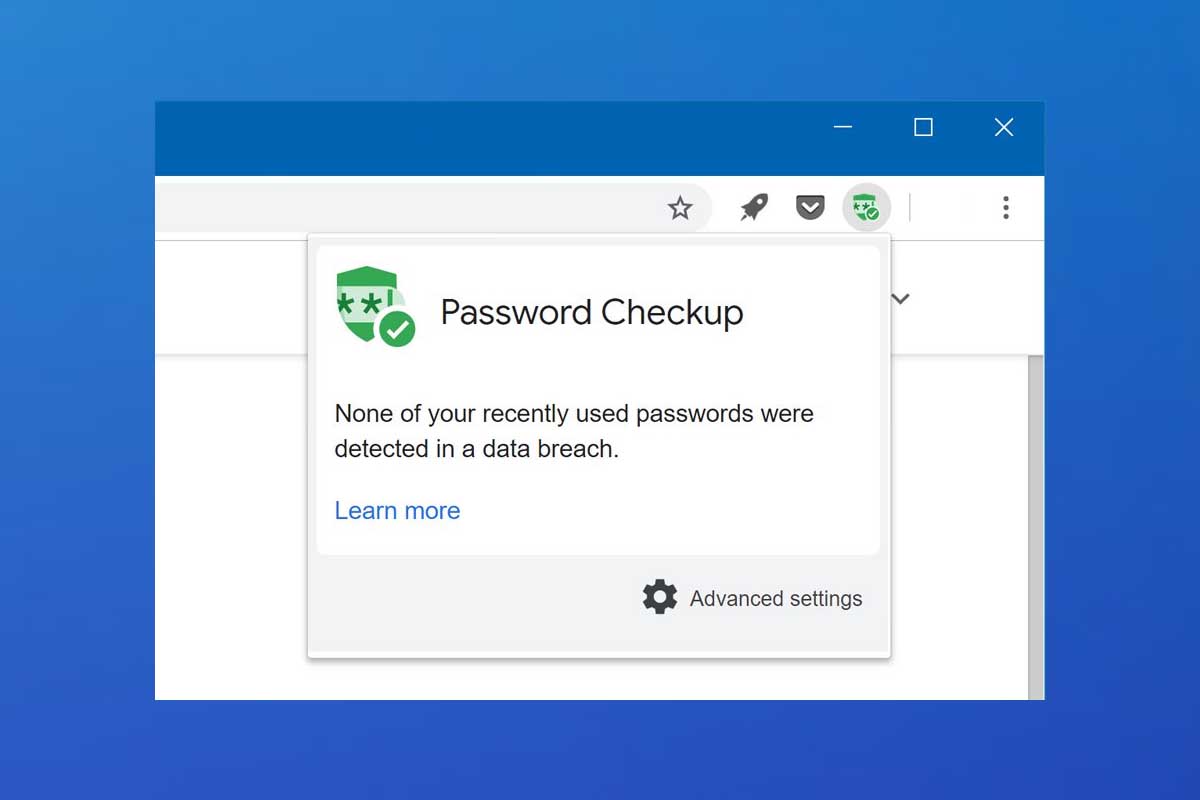This screenshot has width=1200, height=800.
Task: Click the Password Checkup heading text
Action: (x=591, y=313)
